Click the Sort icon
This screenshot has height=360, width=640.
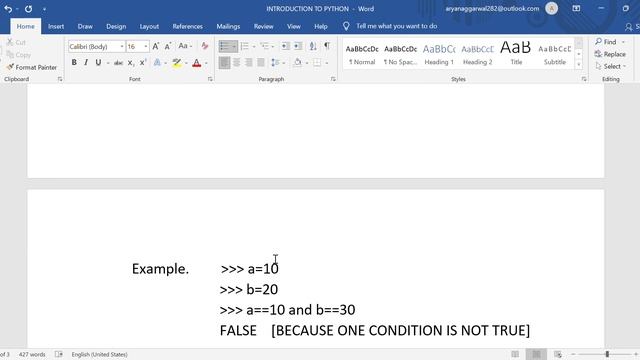coord(313,46)
